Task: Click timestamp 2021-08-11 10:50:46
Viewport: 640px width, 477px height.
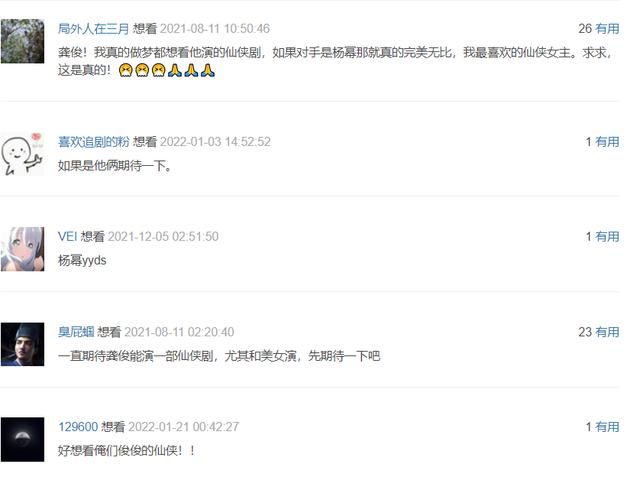Action: [x=215, y=29]
